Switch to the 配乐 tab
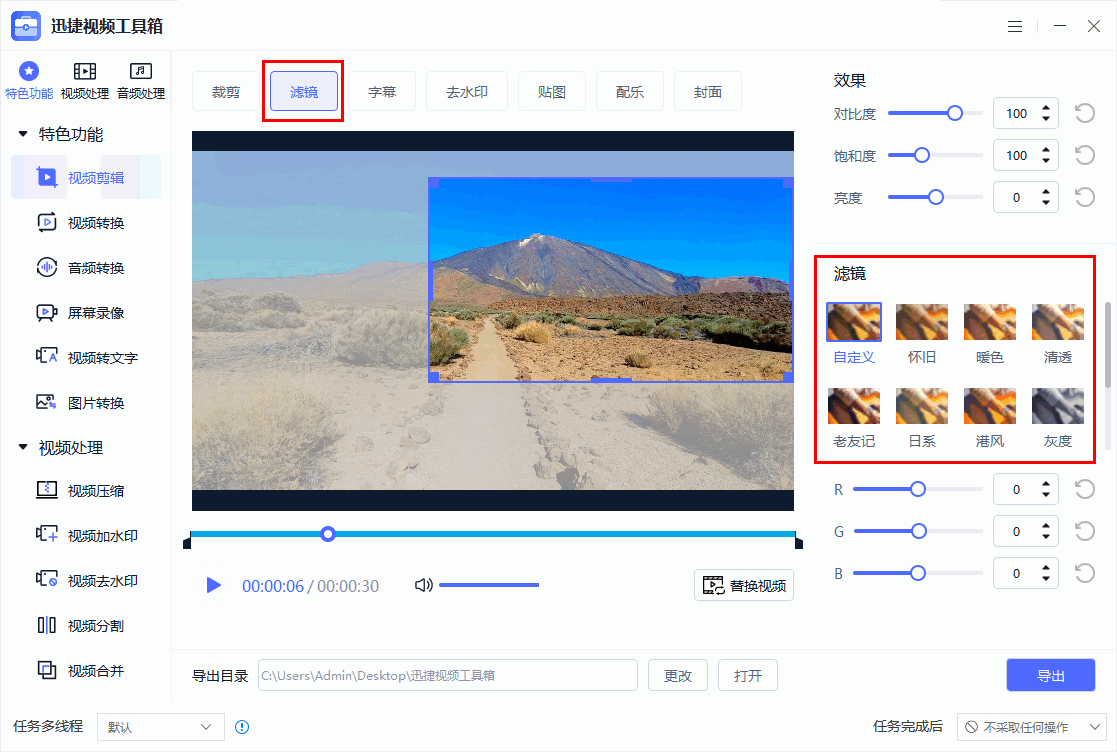1117x752 pixels. 630,91
